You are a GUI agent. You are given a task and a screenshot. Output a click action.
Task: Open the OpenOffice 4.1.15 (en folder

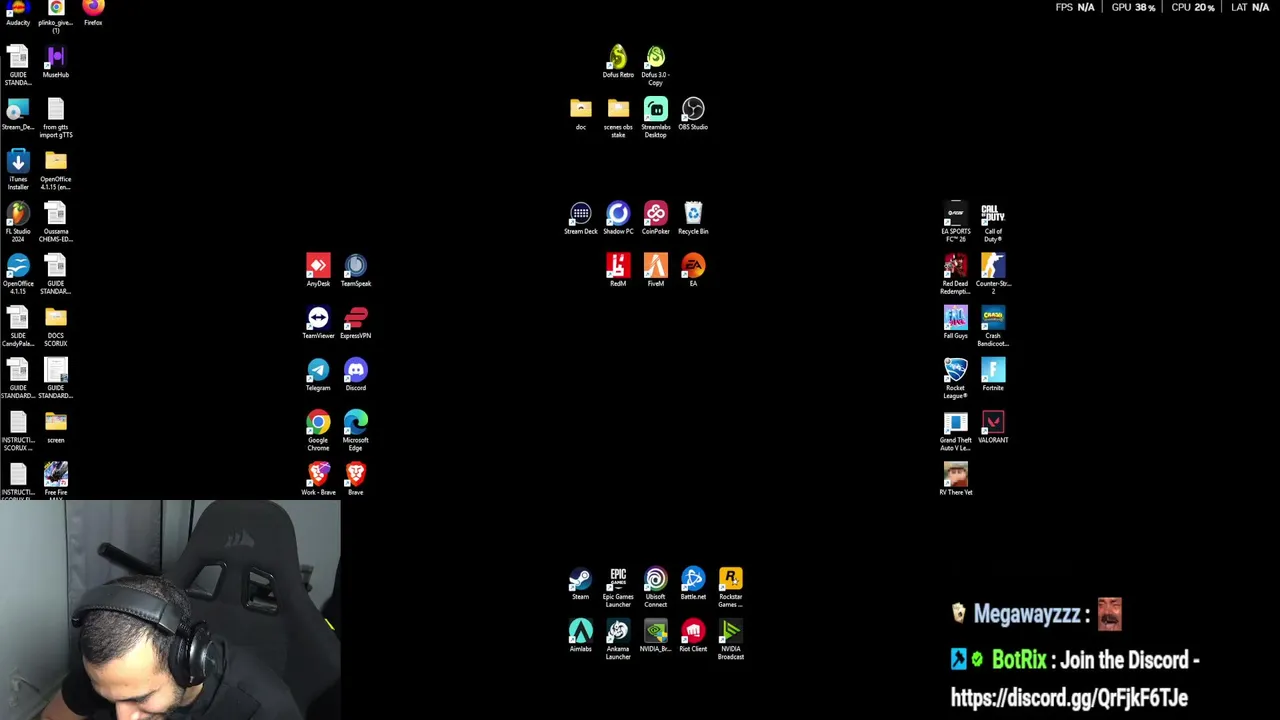click(56, 170)
